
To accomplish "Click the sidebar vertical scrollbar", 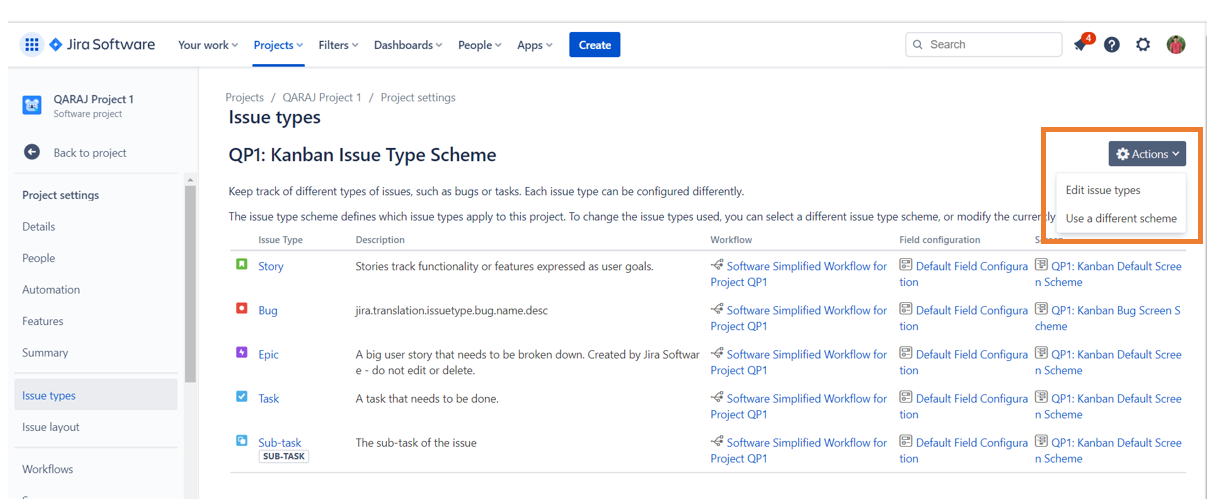I will 190,283.
